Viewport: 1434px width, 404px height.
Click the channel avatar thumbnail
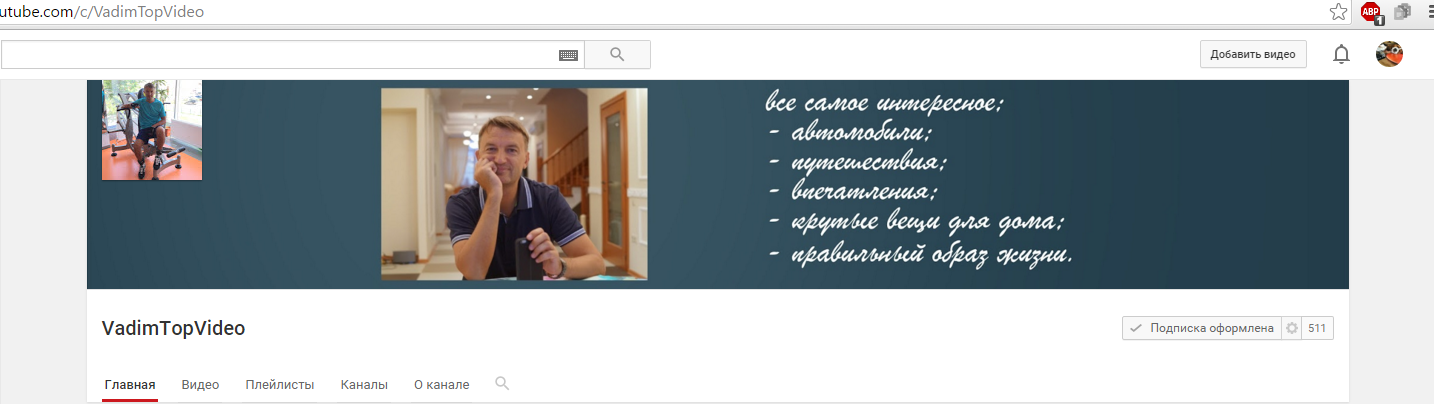click(x=152, y=130)
